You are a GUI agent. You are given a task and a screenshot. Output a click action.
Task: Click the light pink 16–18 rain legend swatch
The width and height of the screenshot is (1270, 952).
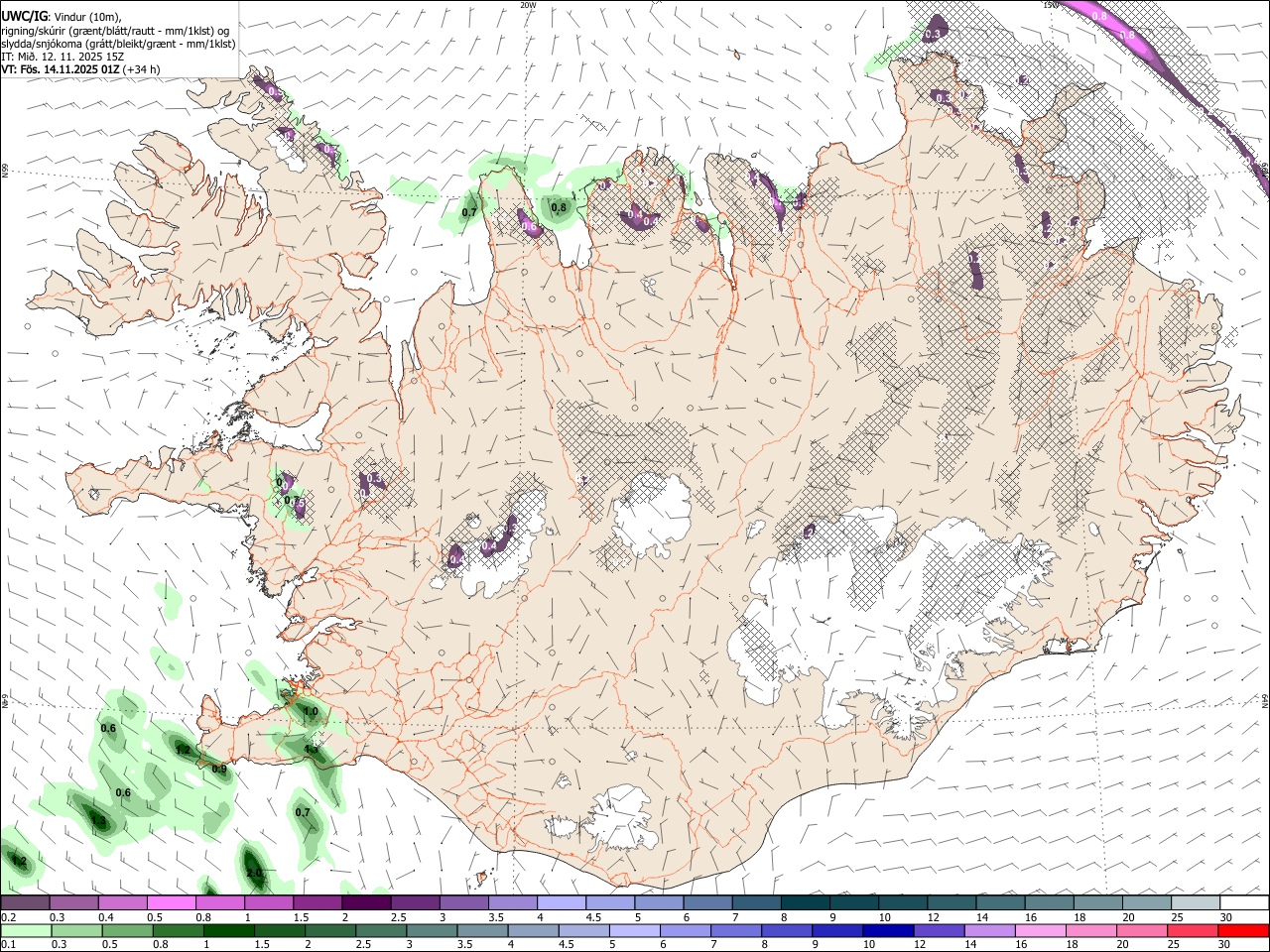click(1041, 930)
